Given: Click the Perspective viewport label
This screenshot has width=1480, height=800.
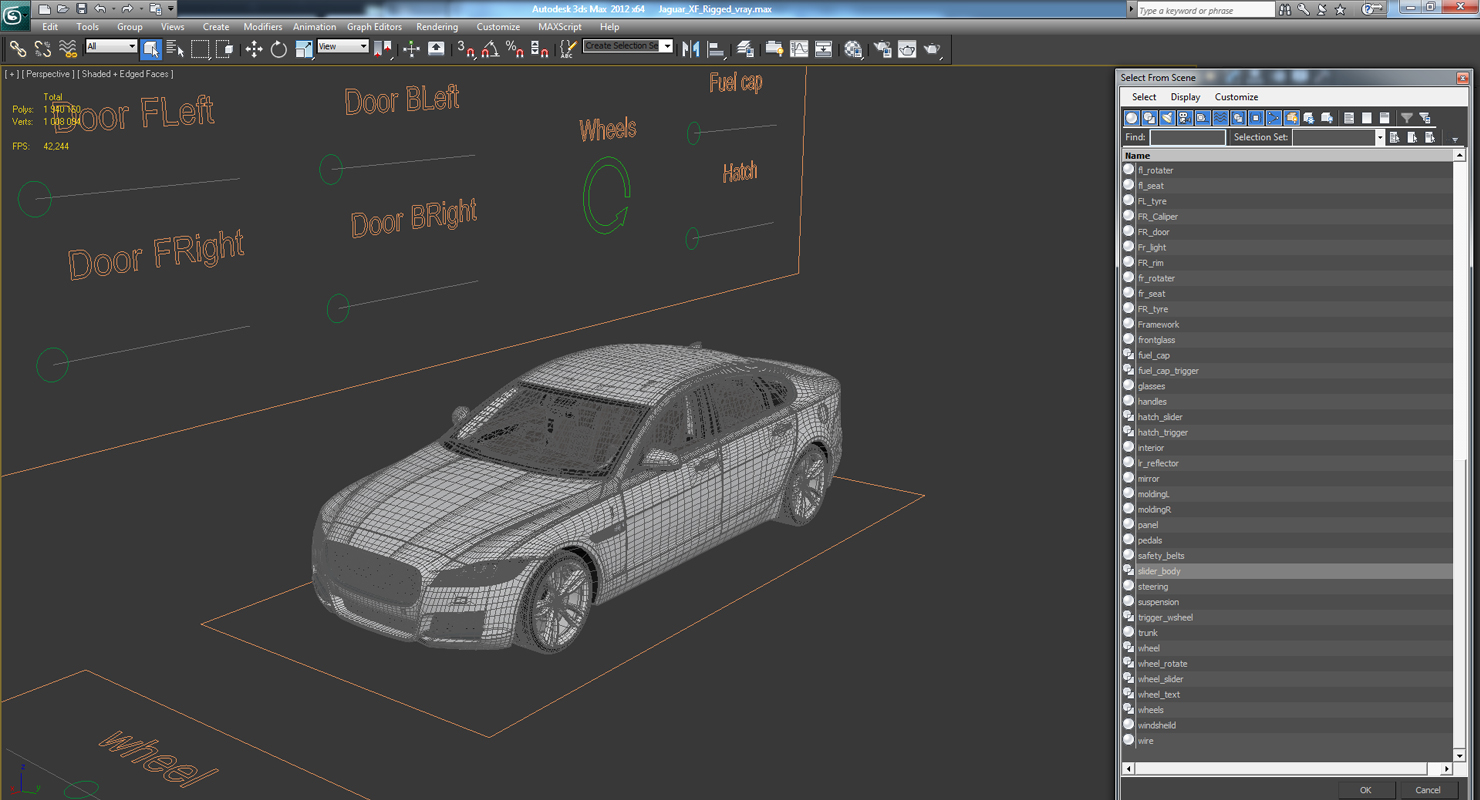Looking at the screenshot, I should click(x=48, y=74).
